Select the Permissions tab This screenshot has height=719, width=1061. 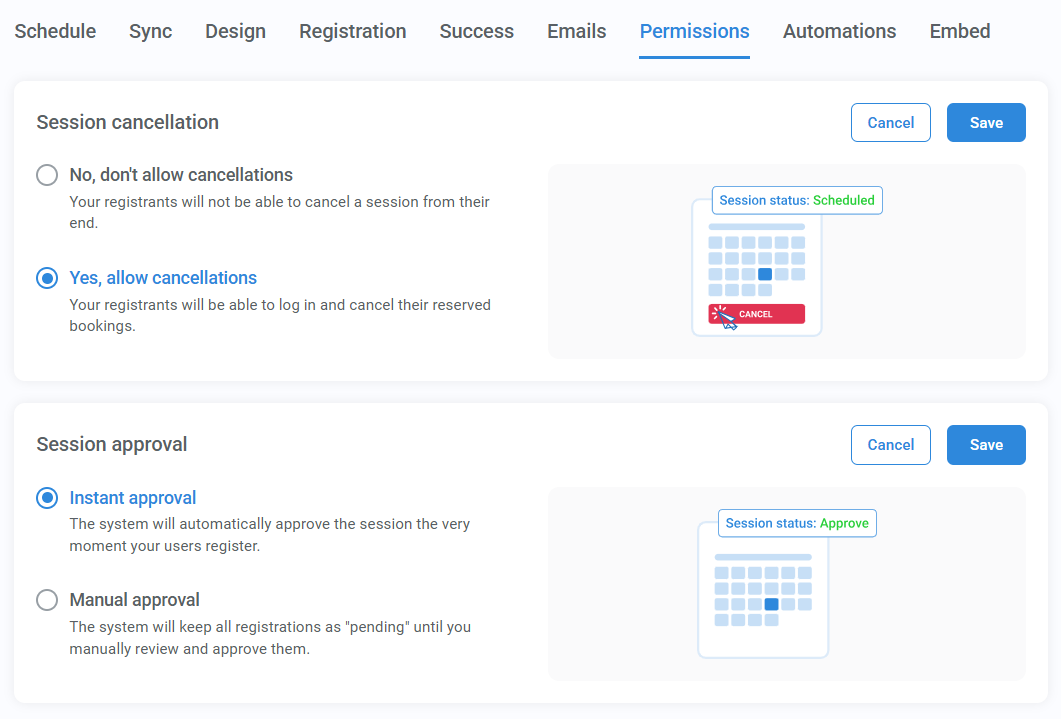(694, 31)
